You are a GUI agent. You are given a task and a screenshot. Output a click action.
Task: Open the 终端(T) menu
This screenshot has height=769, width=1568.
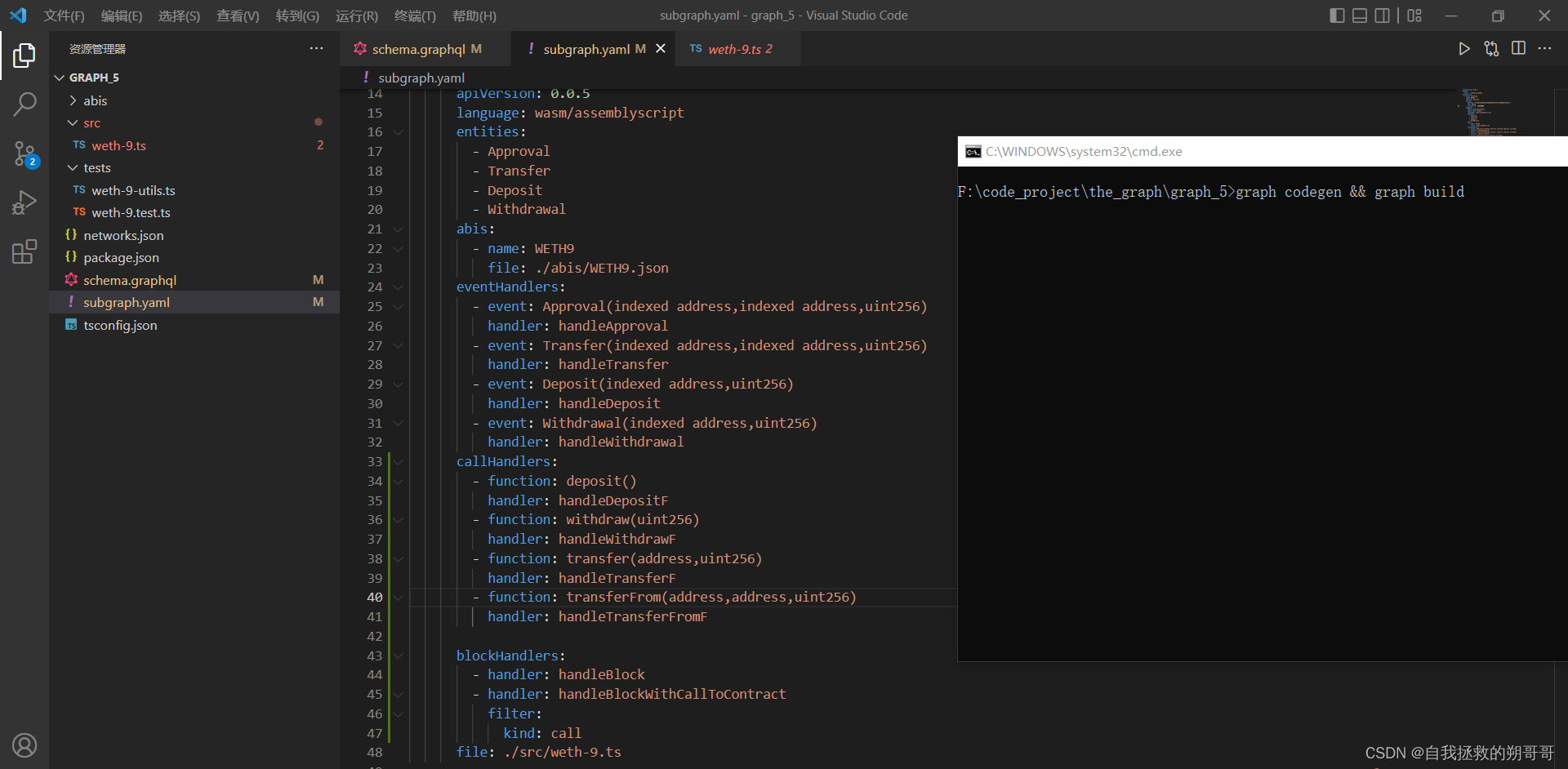click(x=415, y=16)
